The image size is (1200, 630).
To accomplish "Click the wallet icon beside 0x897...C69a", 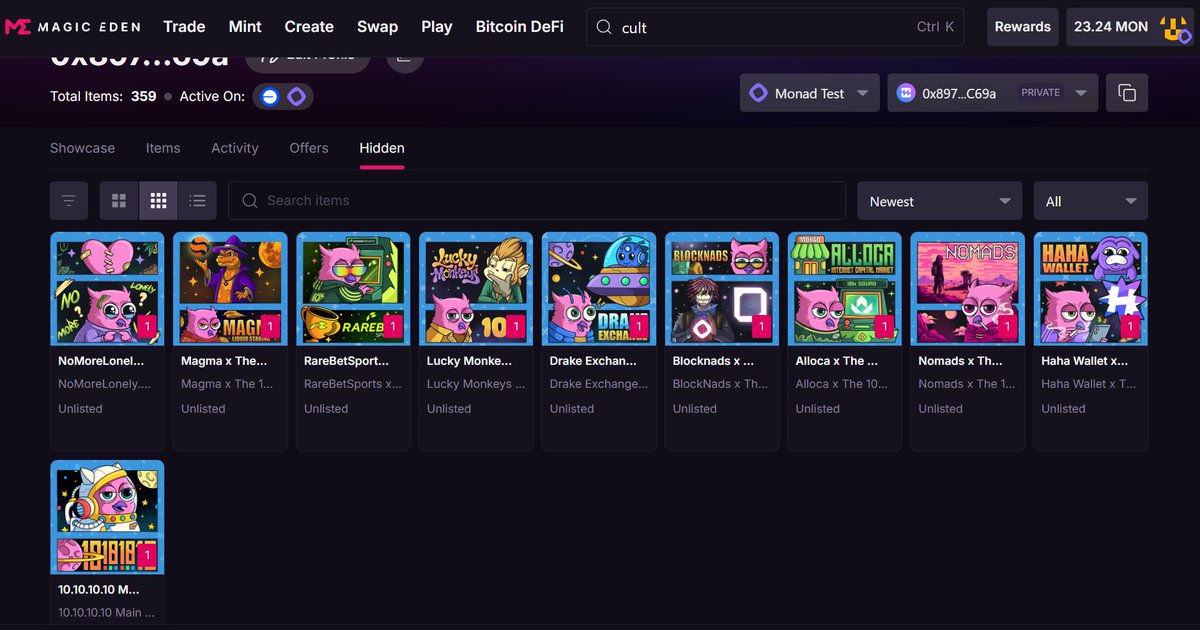I will pos(906,93).
